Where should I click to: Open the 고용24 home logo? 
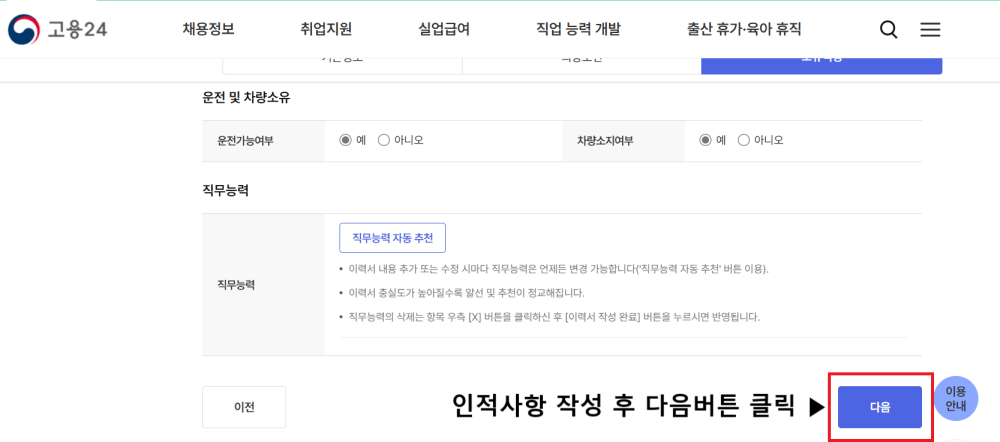point(57,29)
